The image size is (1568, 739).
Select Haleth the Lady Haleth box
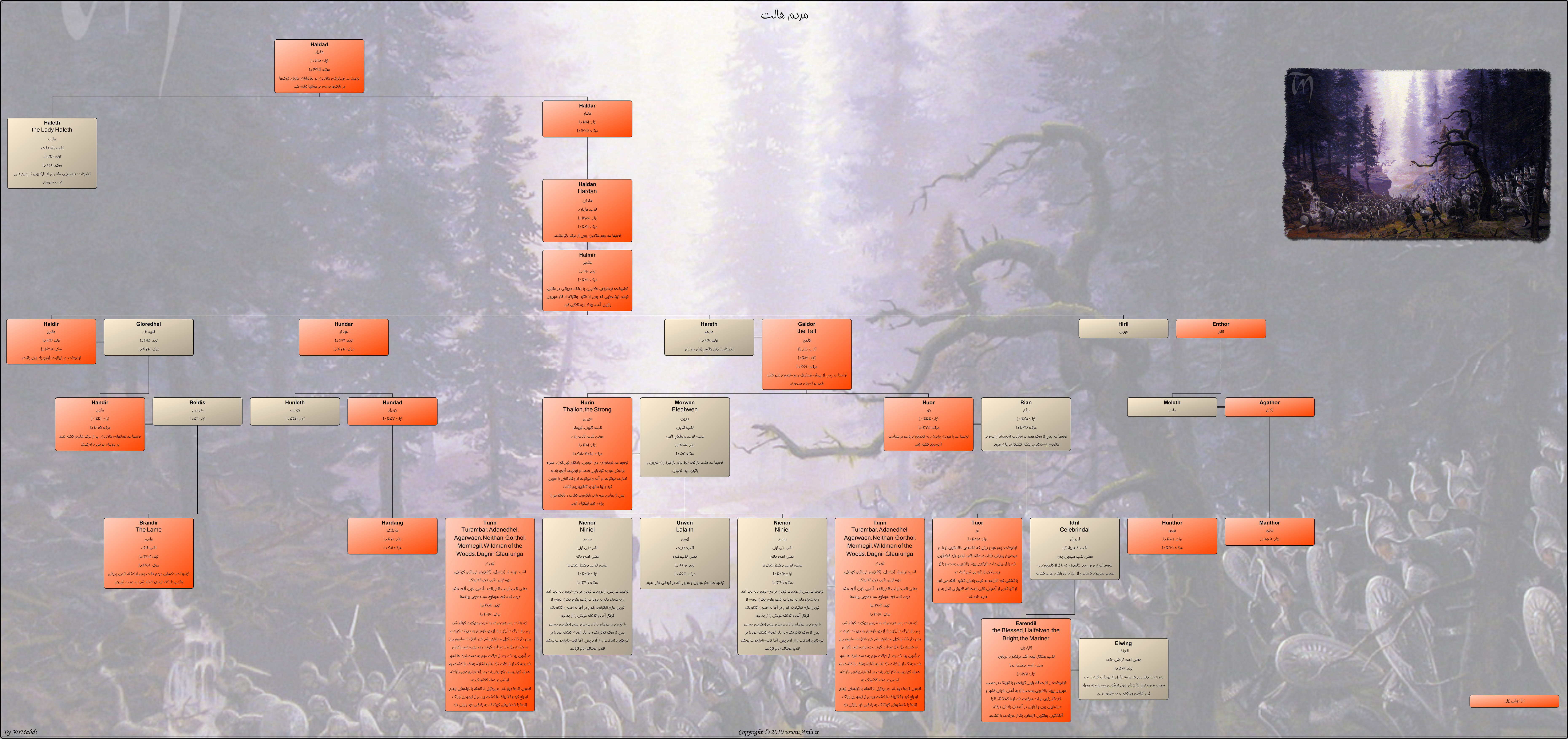tap(52, 153)
